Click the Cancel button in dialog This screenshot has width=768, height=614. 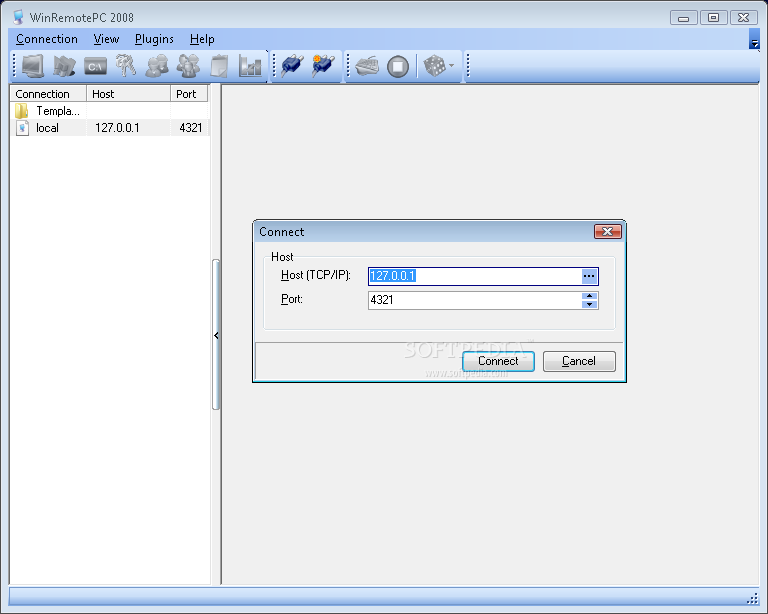579,361
